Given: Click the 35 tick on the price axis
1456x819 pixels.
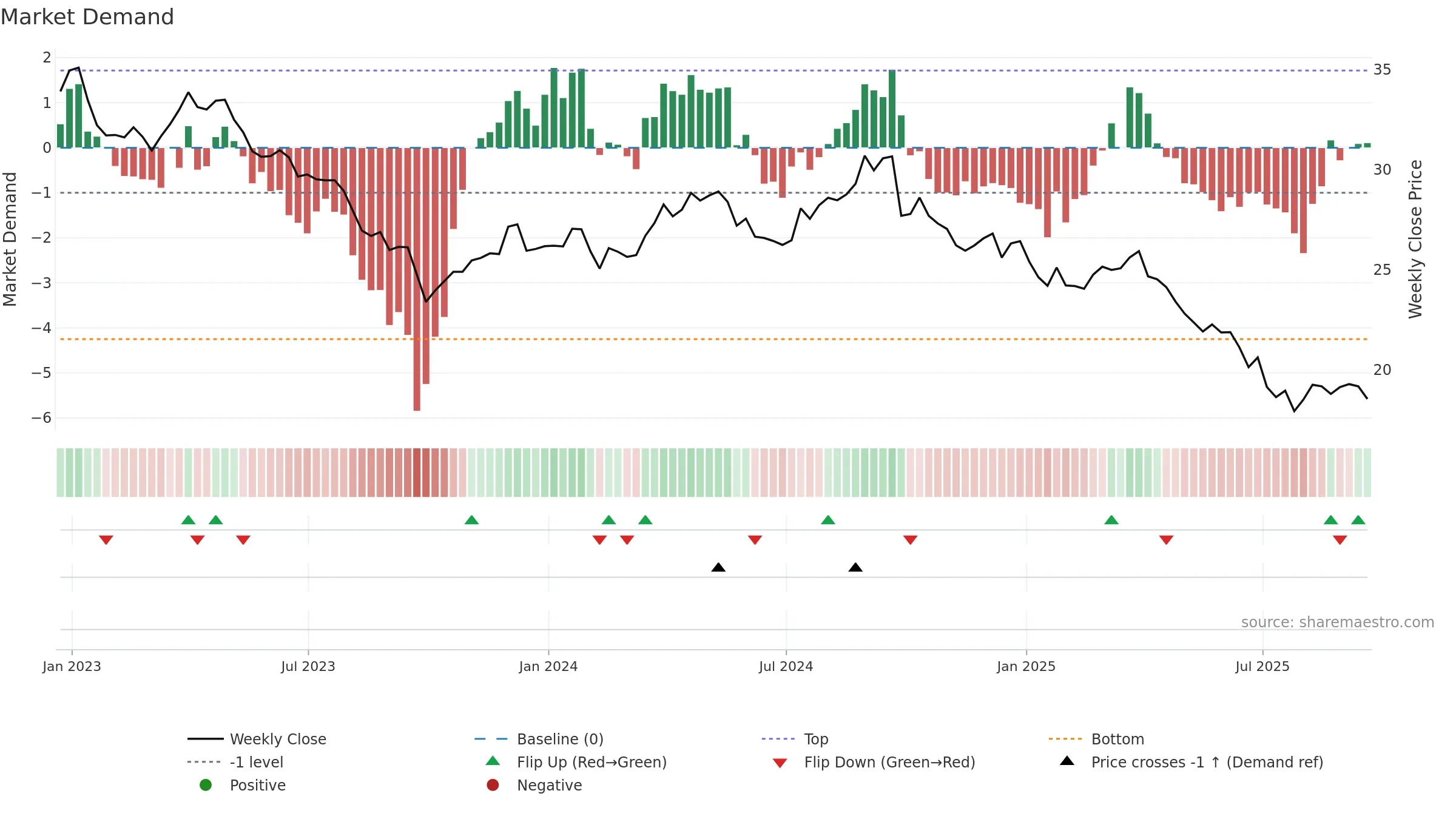Looking at the screenshot, I should click(x=1383, y=70).
